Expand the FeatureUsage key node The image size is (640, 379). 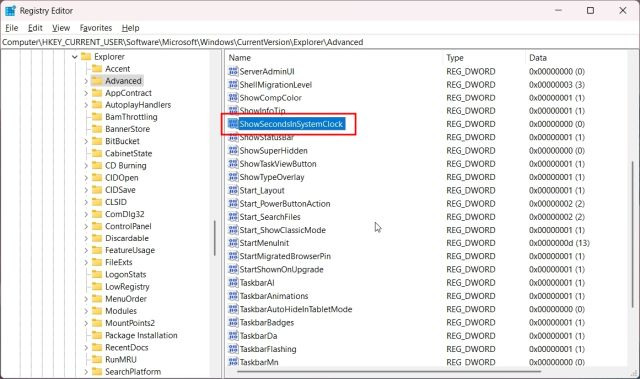(86, 250)
